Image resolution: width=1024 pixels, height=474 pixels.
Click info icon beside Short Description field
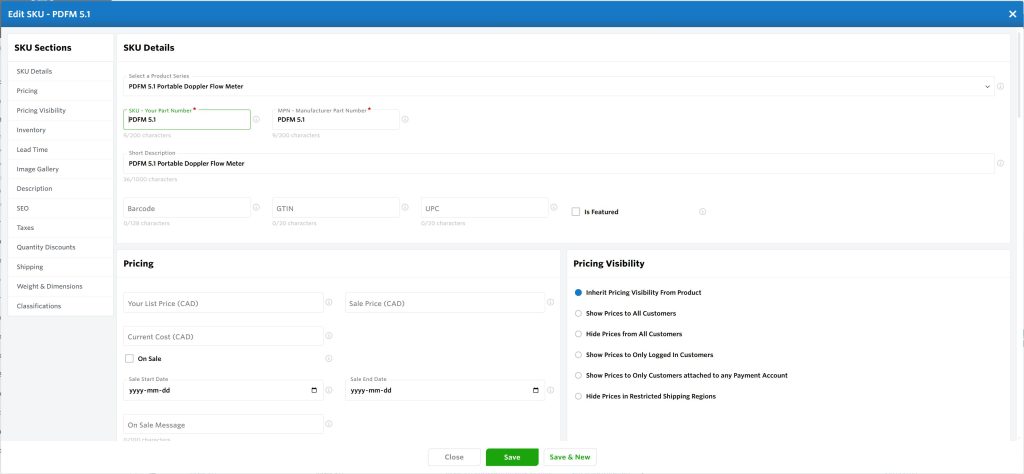[1001, 163]
